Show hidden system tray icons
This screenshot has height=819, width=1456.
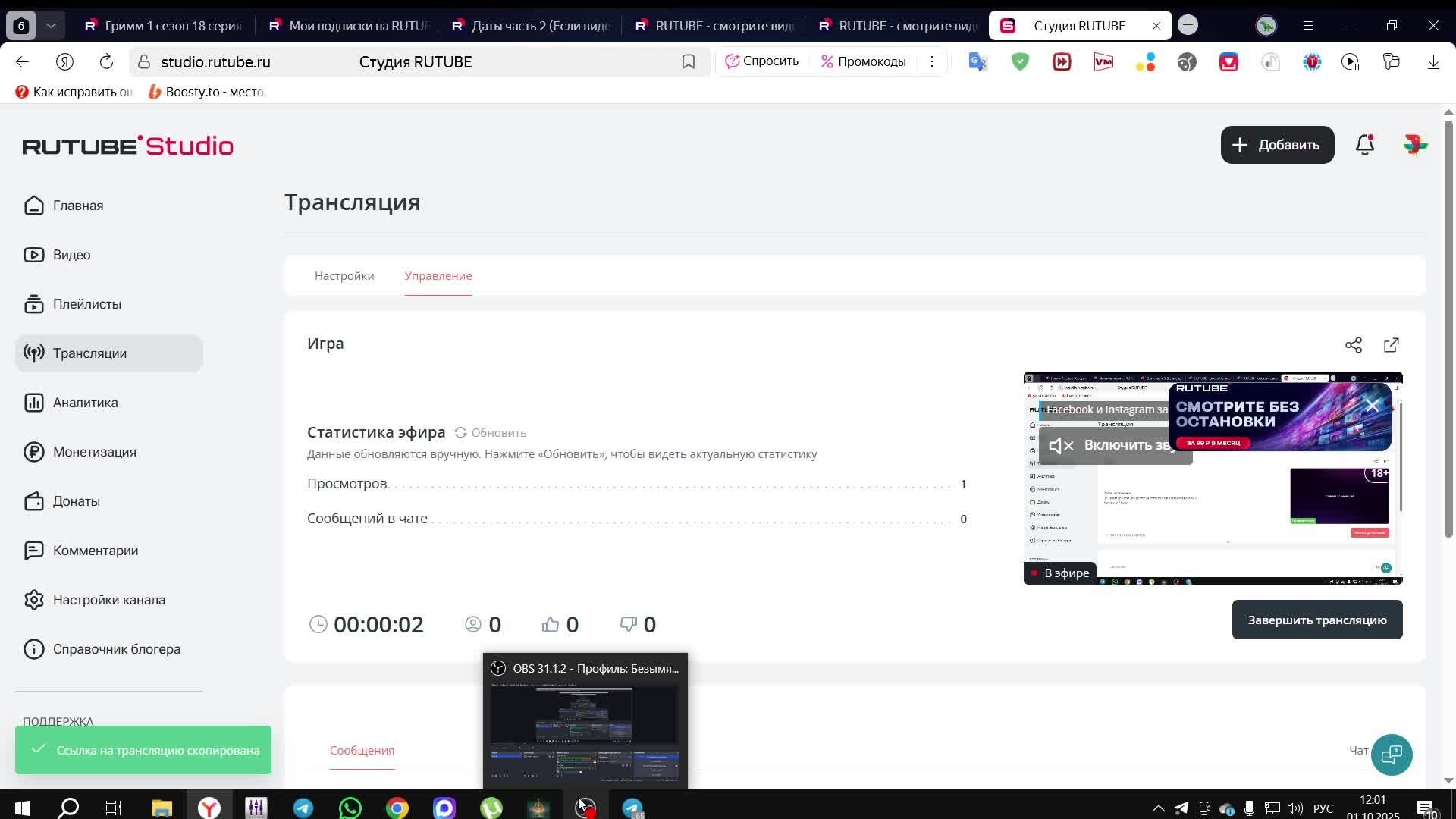[1158, 808]
